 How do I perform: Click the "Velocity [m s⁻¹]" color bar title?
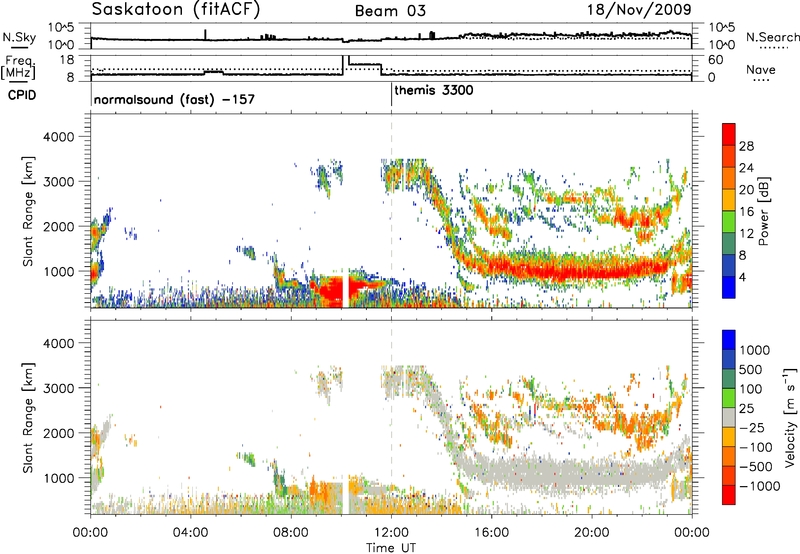[x=790, y=417]
